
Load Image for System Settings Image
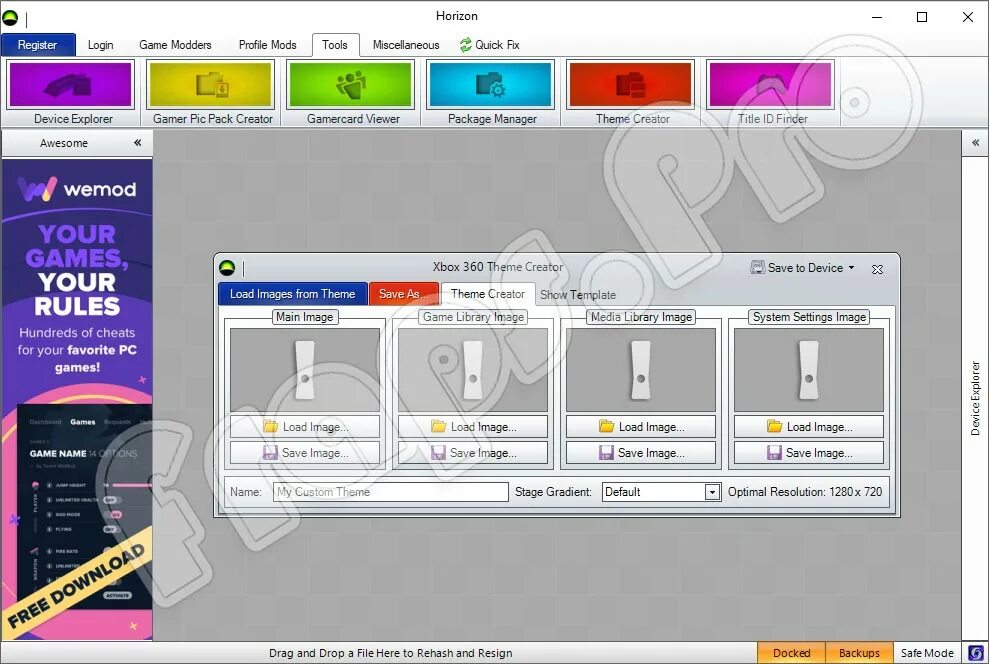coord(809,427)
